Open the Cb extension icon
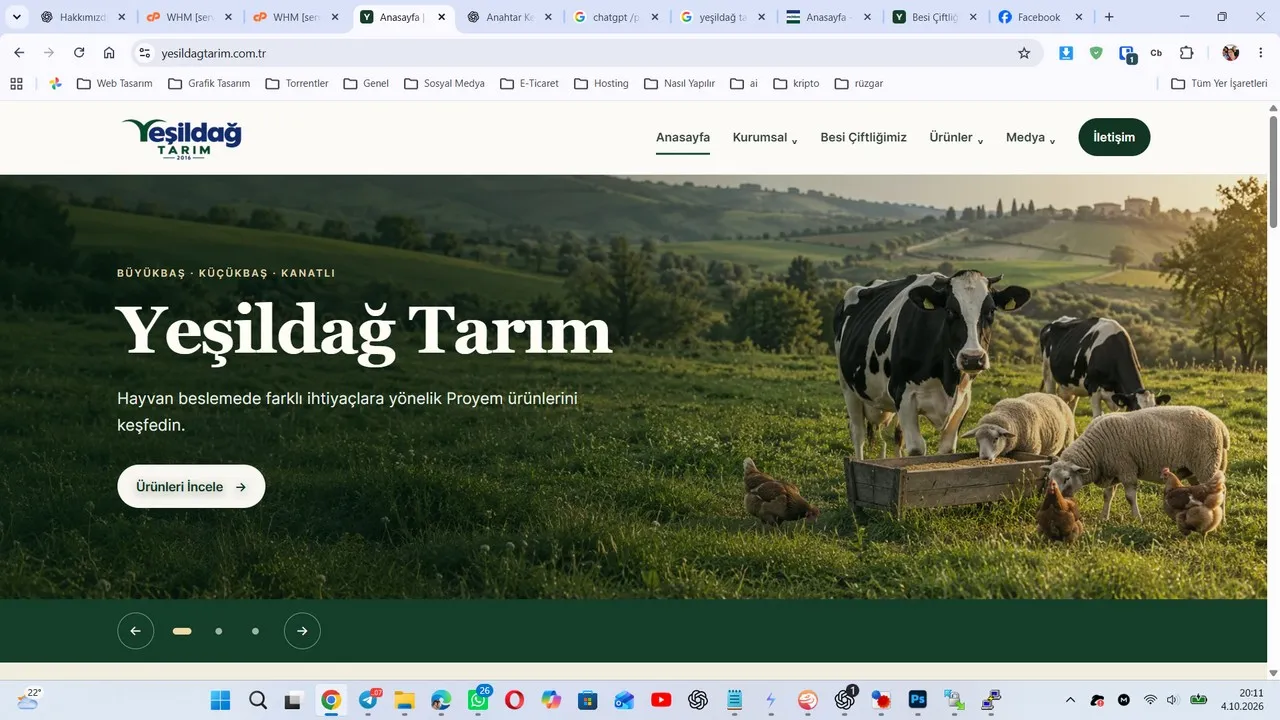This screenshot has height=720, width=1280. [x=1156, y=53]
